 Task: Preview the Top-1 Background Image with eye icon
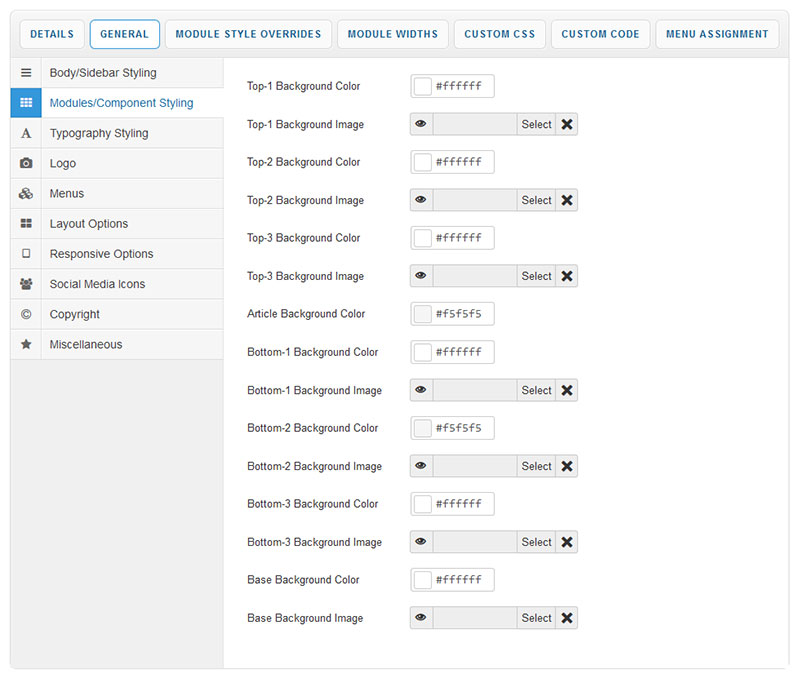[421, 124]
